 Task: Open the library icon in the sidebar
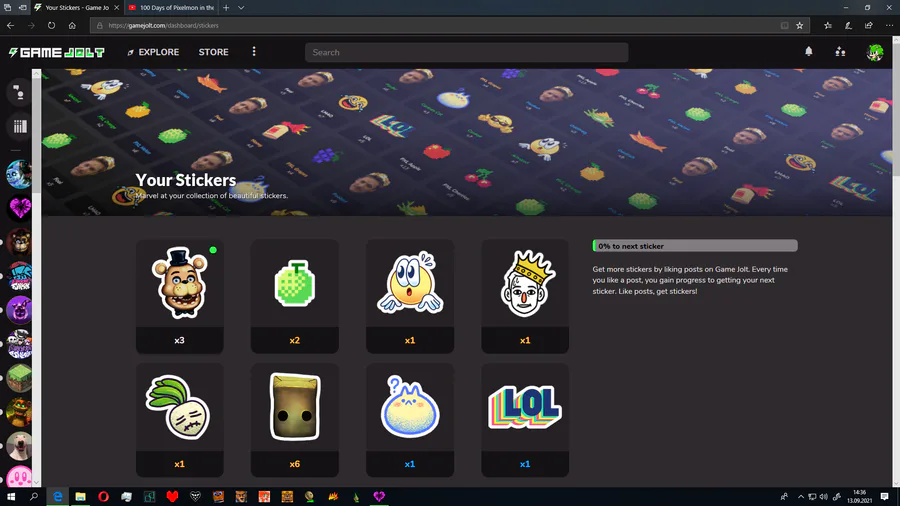click(x=20, y=126)
